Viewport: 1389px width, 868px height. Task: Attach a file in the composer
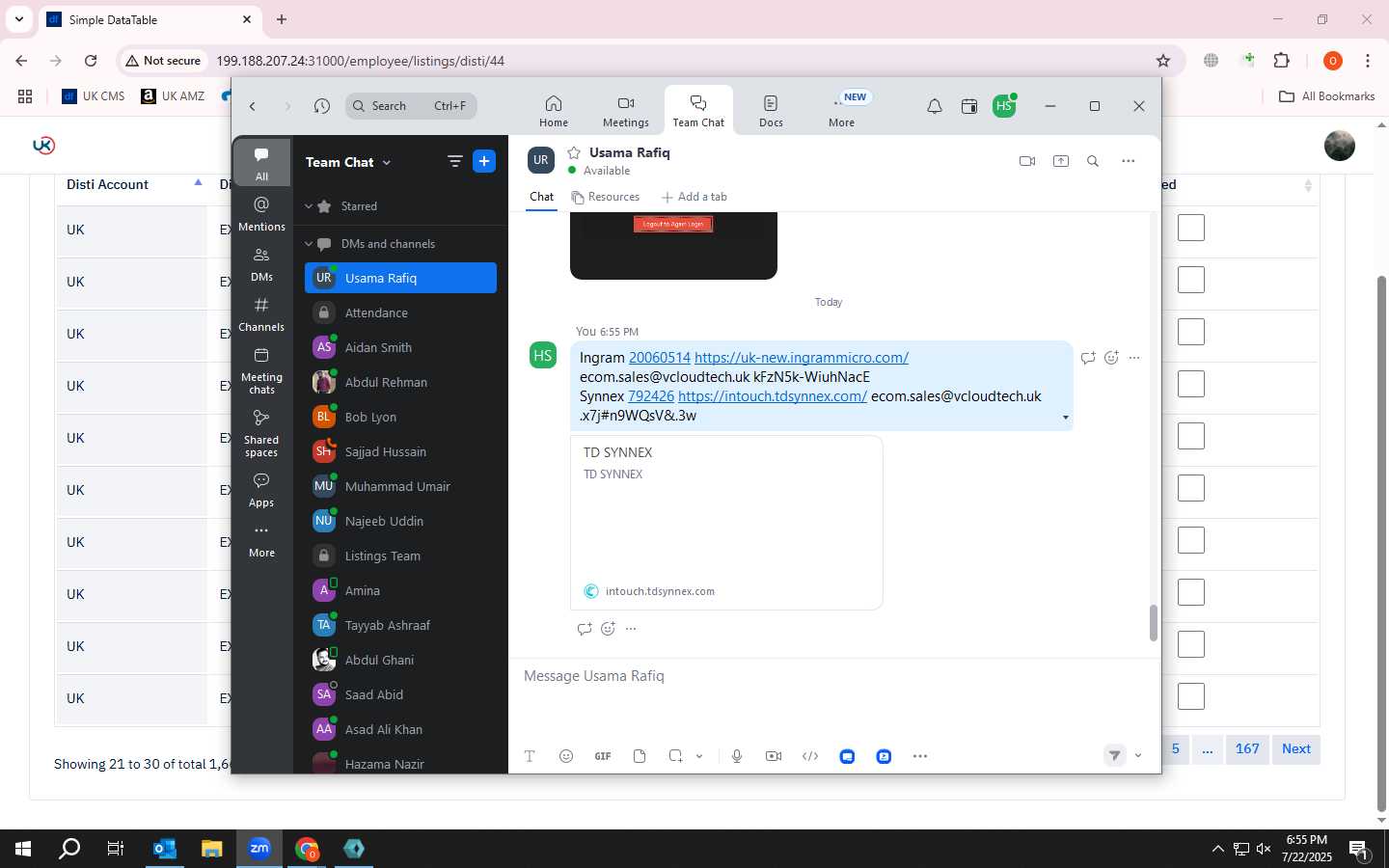pos(640,756)
